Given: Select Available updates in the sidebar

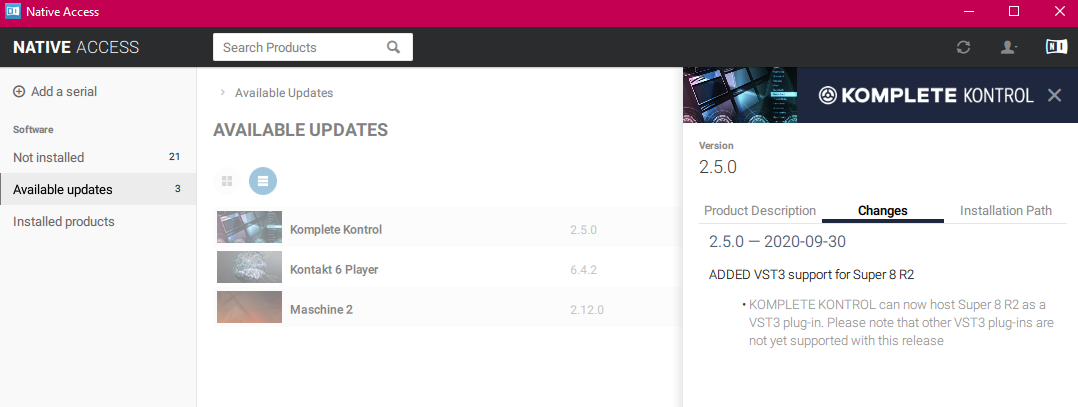Looking at the screenshot, I should tap(63, 189).
